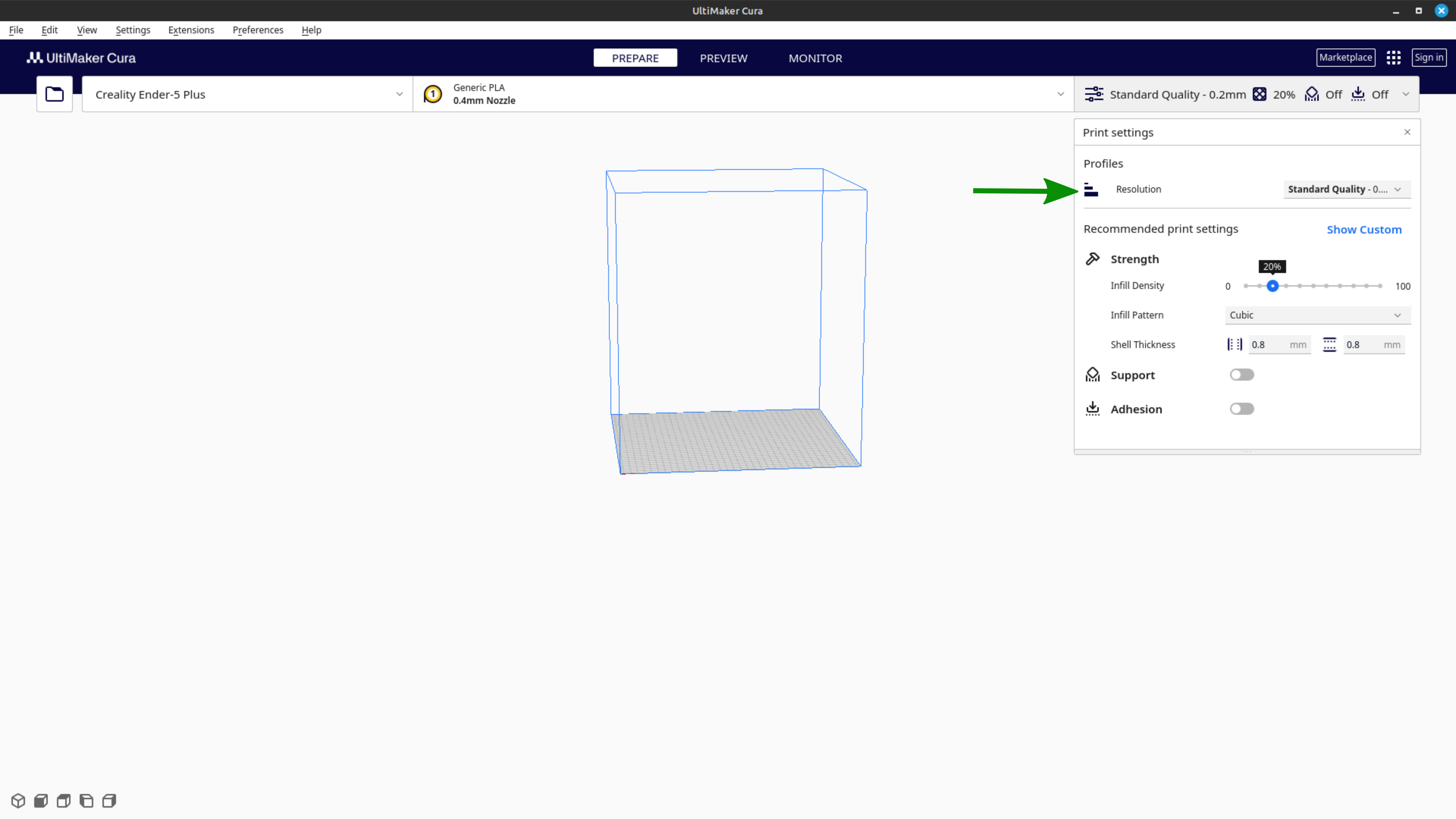Open the file folder icon button
The height and width of the screenshot is (819, 1456).
(x=54, y=94)
